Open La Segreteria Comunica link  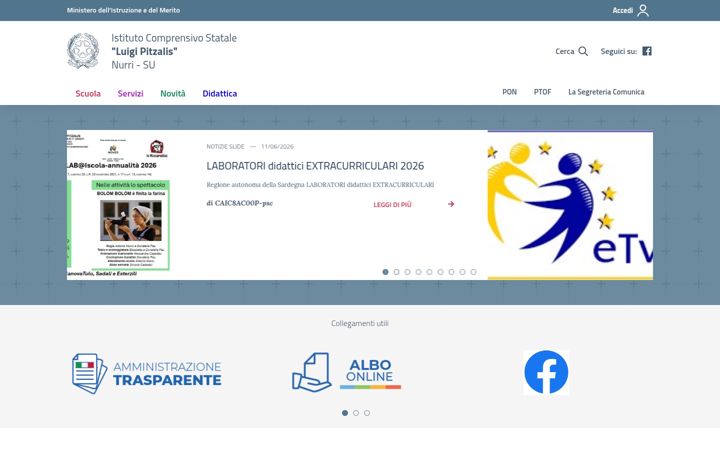[x=606, y=92]
